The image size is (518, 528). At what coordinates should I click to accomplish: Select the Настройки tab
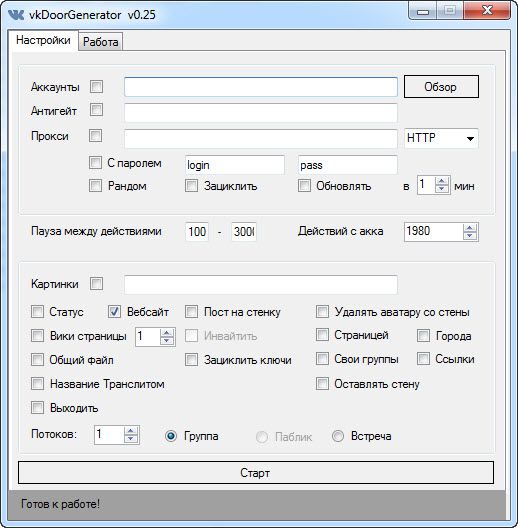pos(43,40)
